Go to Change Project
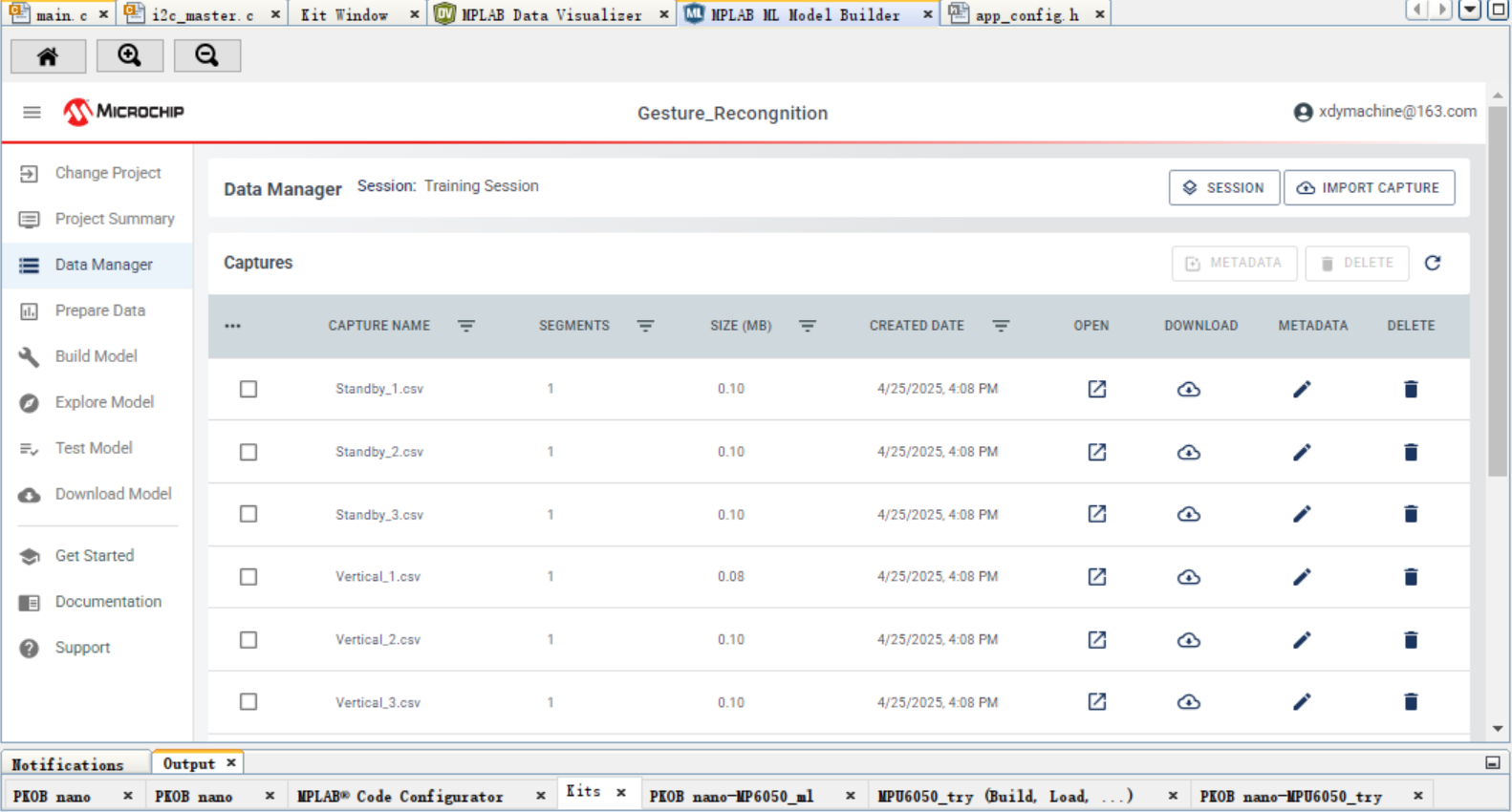Viewport: 1512px width, 812px height. [97, 173]
